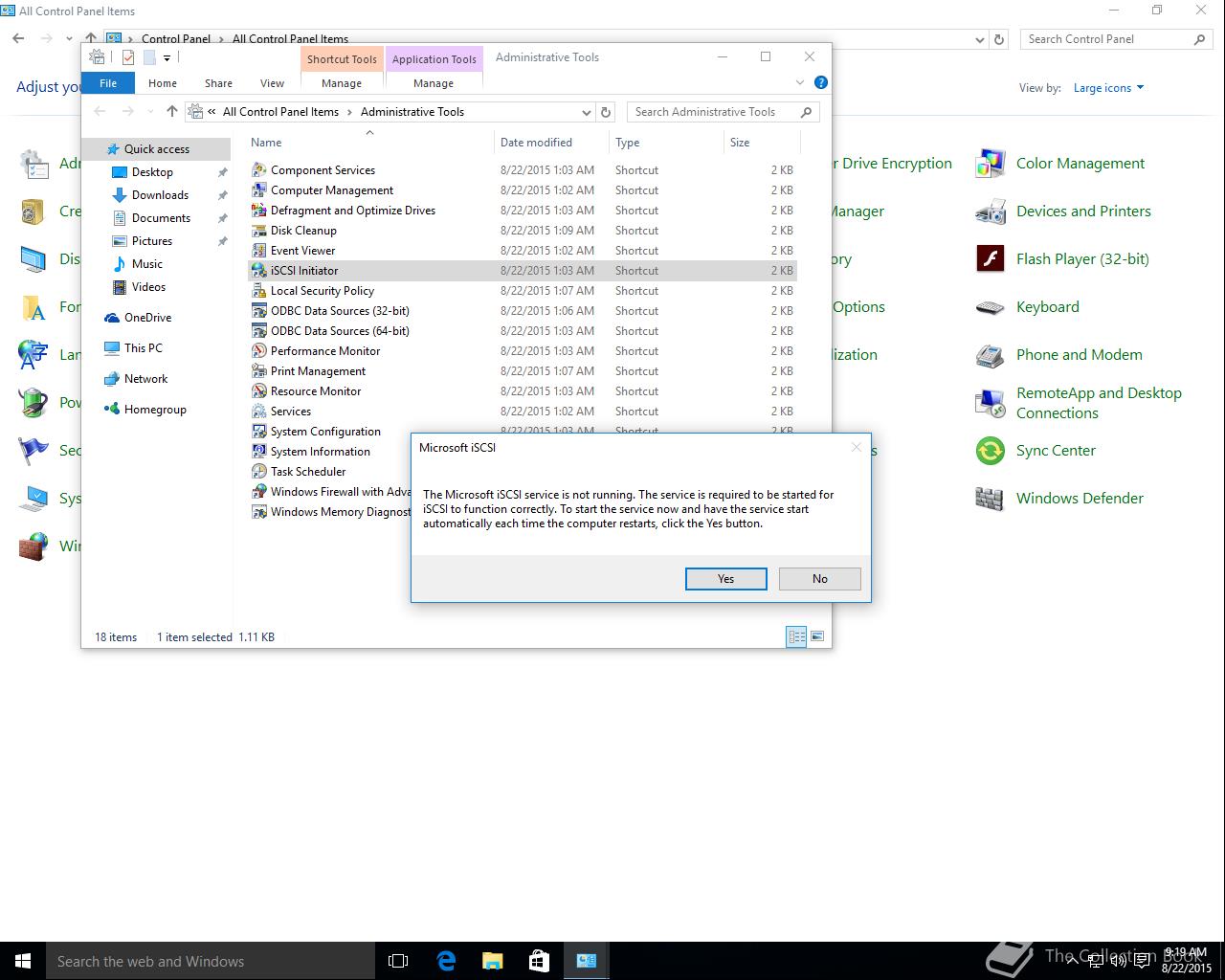
Task: Select the Services gear icon
Action: 258,412
